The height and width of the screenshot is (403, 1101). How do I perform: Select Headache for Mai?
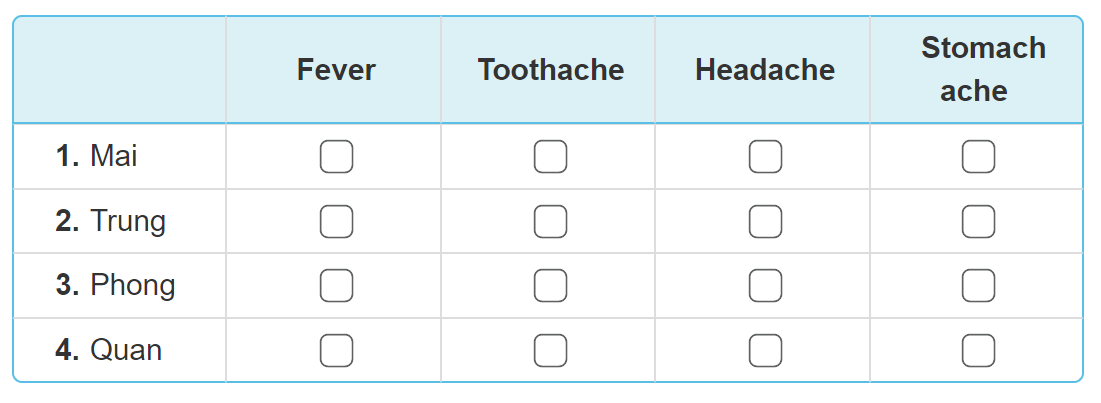pyautogui.click(x=765, y=157)
